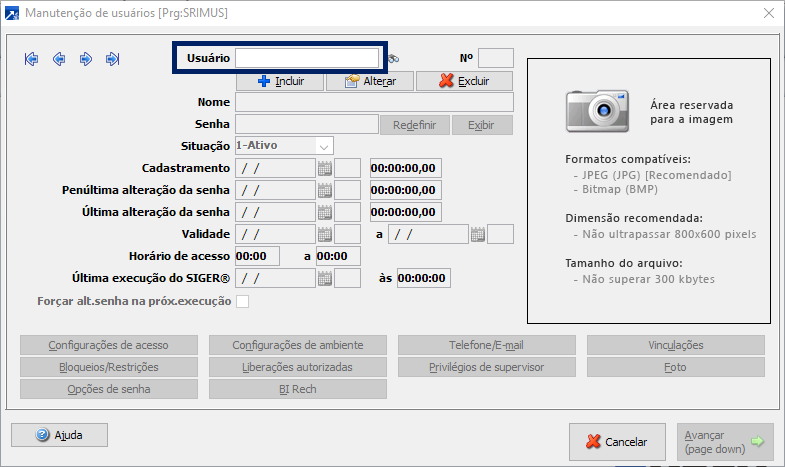This screenshot has width=785, height=467.
Task: Click Redefinir password button
Action: coord(415,125)
